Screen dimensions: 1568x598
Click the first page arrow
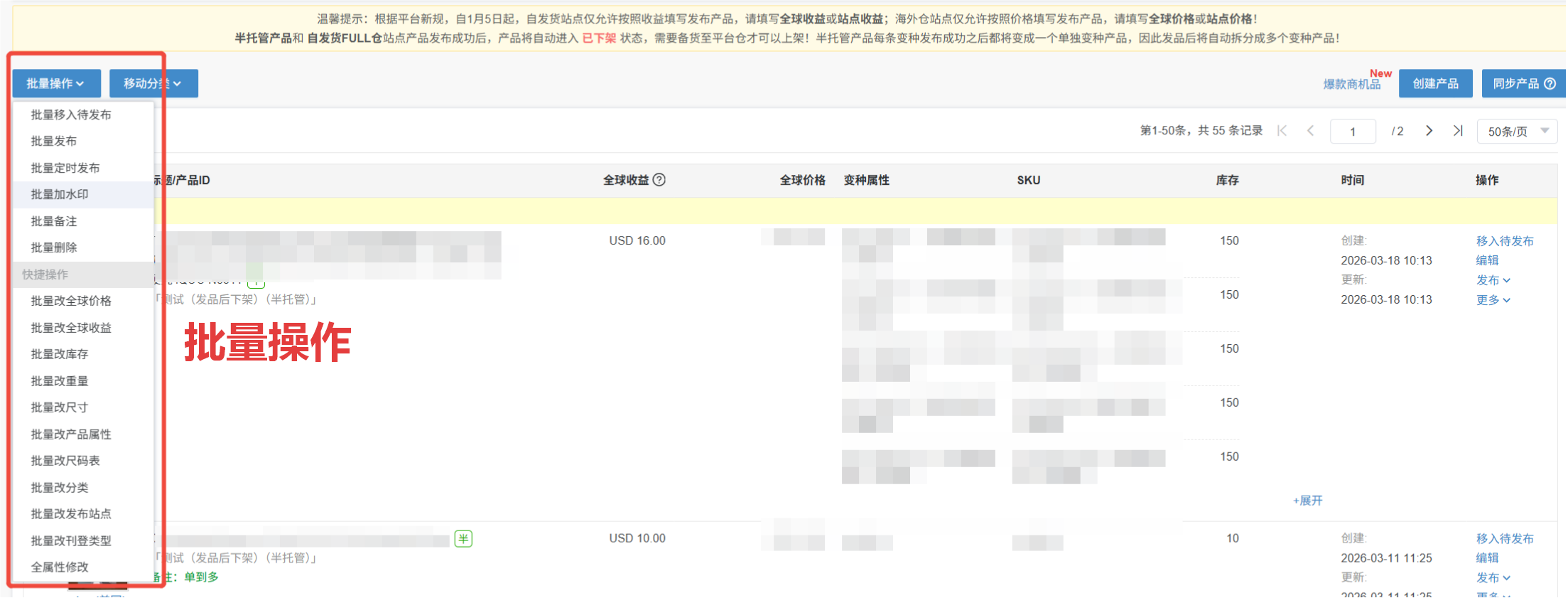1282,131
